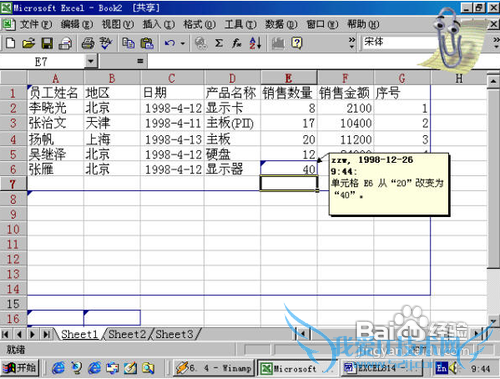The width and height of the screenshot is (500, 379).
Task: Open the Name Box dropdown arrow
Action: [x=91, y=61]
